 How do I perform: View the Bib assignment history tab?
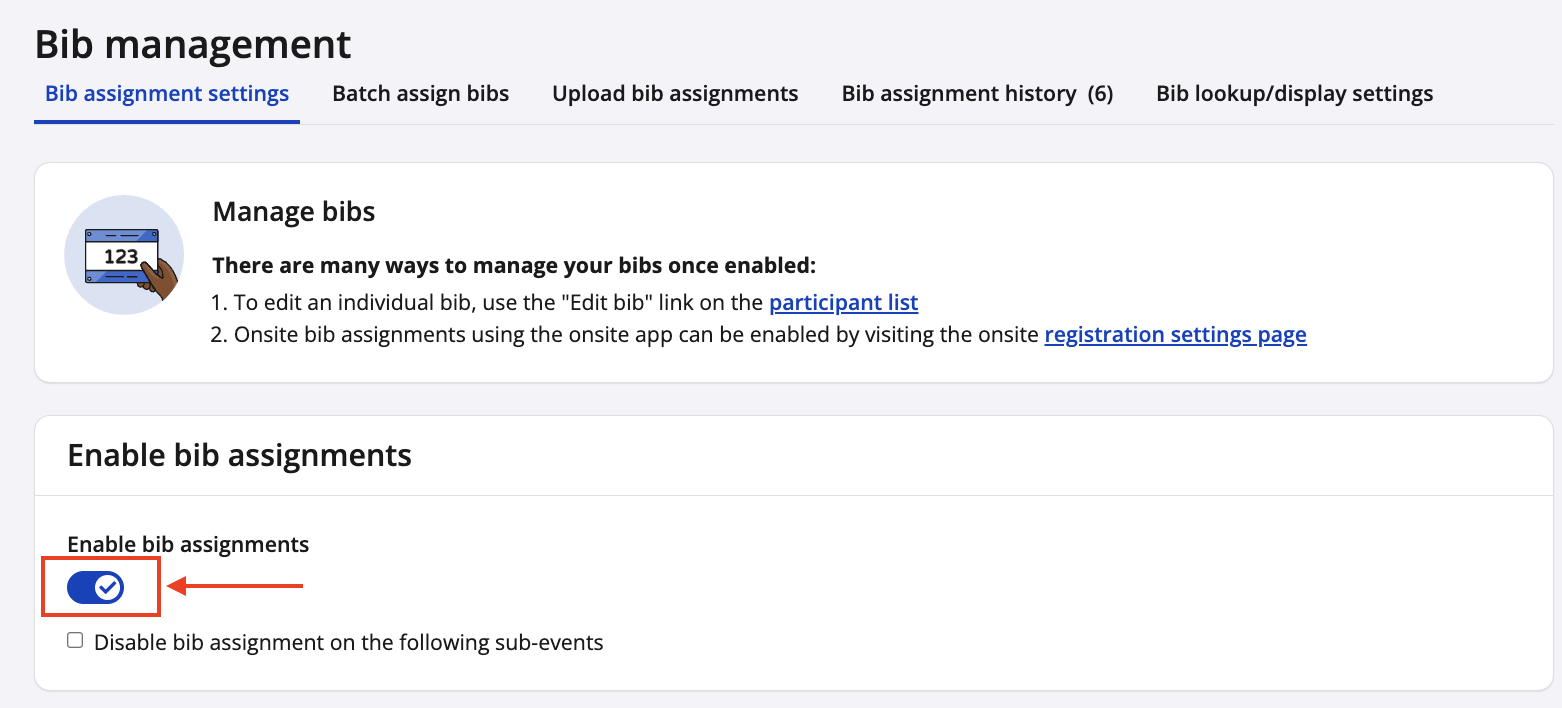click(x=958, y=94)
